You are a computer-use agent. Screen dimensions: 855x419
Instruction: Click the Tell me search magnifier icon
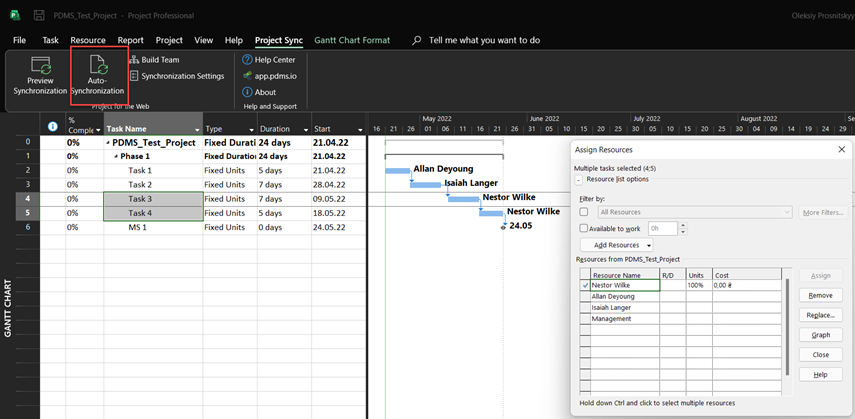tap(417, 40)
